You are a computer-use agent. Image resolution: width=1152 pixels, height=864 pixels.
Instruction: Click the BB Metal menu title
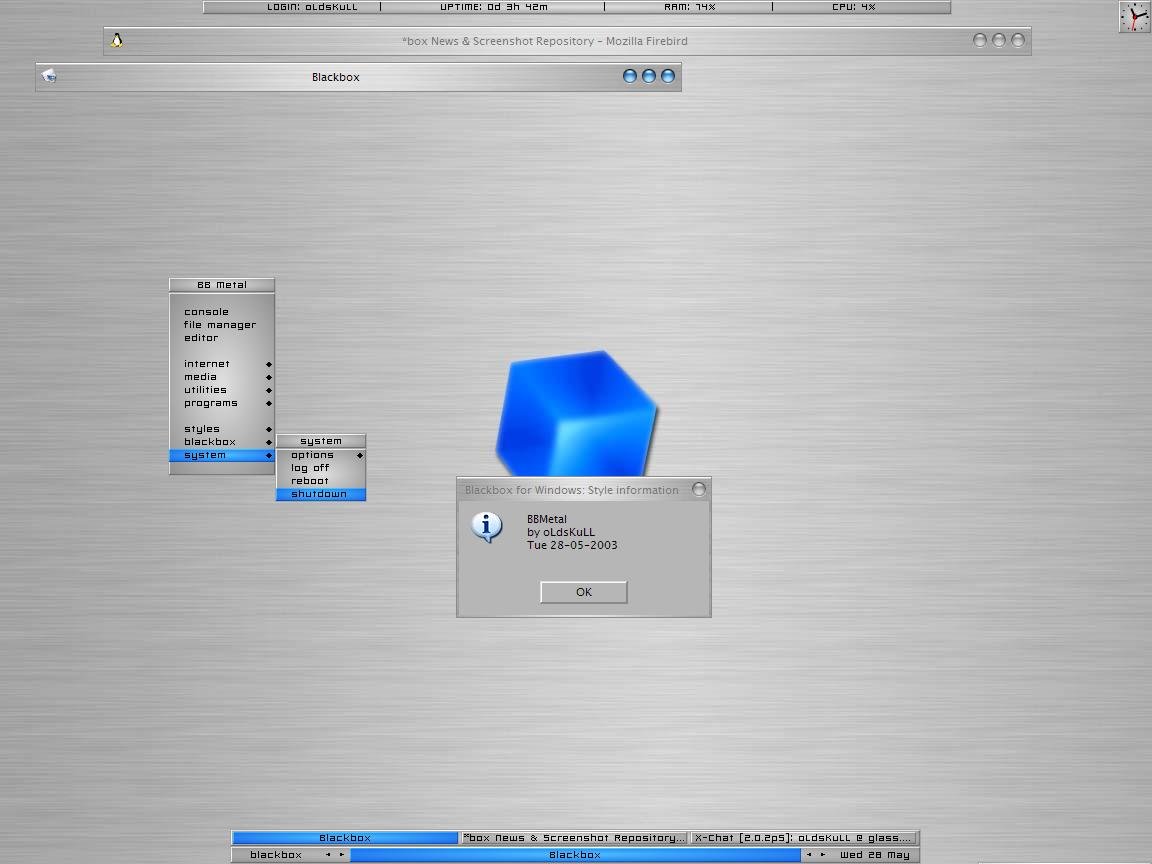point(222,285)
